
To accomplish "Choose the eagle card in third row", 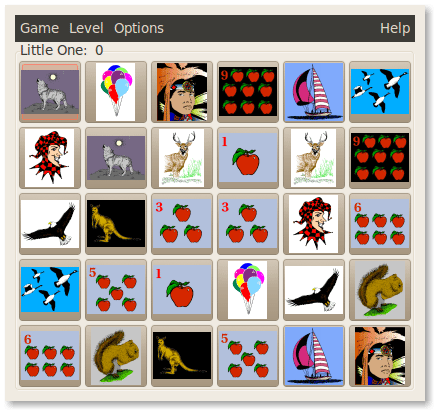I will (50, 224).
